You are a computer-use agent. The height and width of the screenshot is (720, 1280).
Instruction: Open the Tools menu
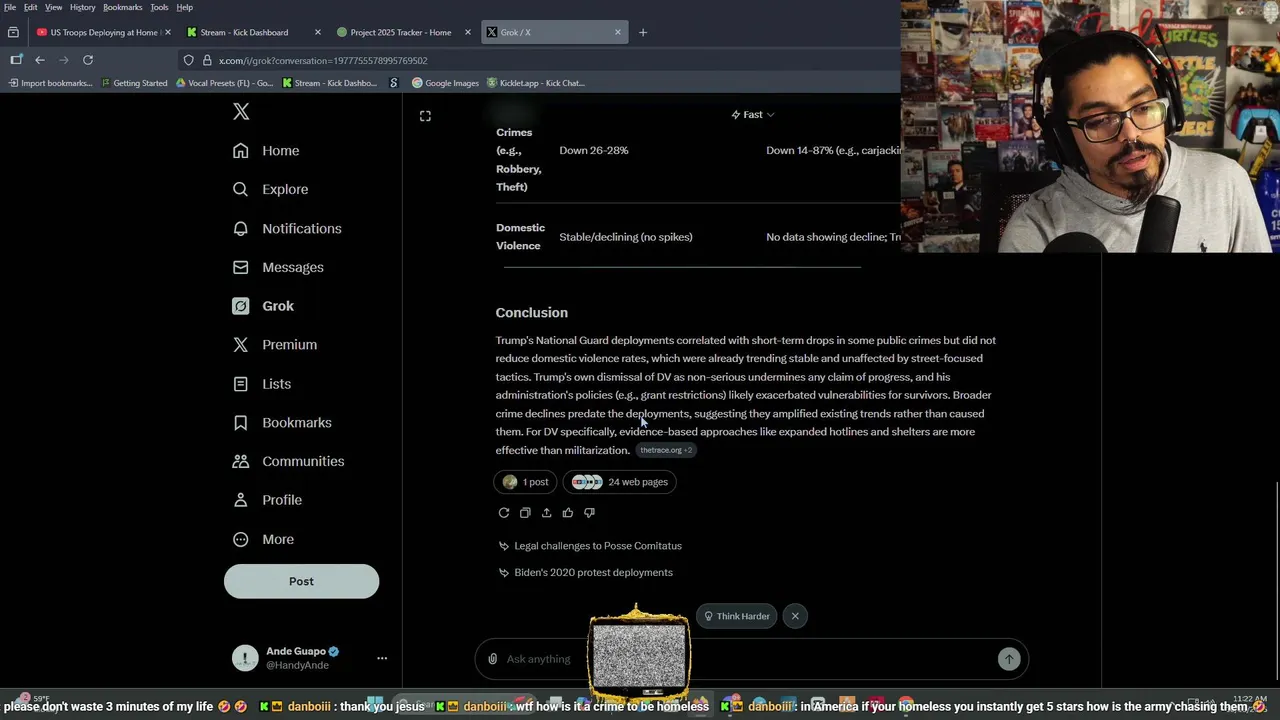click(x=159, y=7)
